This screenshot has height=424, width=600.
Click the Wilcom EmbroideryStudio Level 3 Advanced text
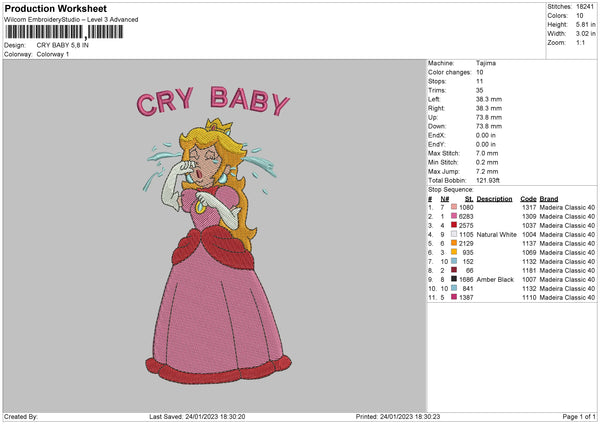[x=71, y=20]
